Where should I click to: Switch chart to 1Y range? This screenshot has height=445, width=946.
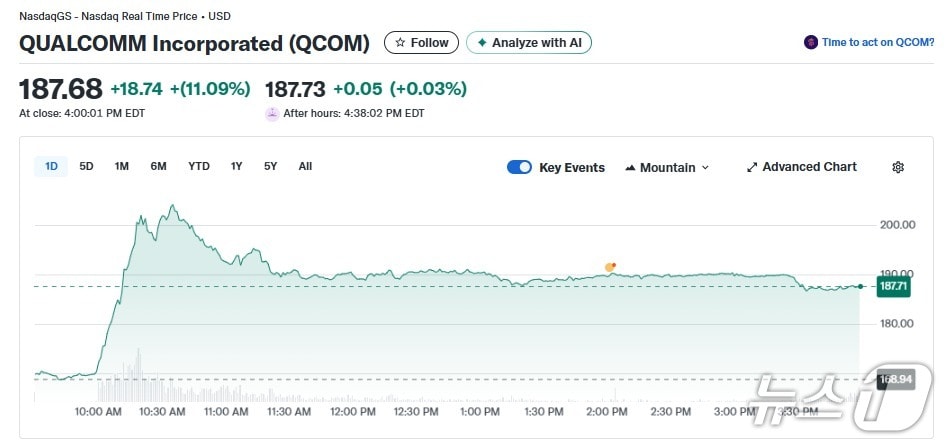(x=236, y=166)
